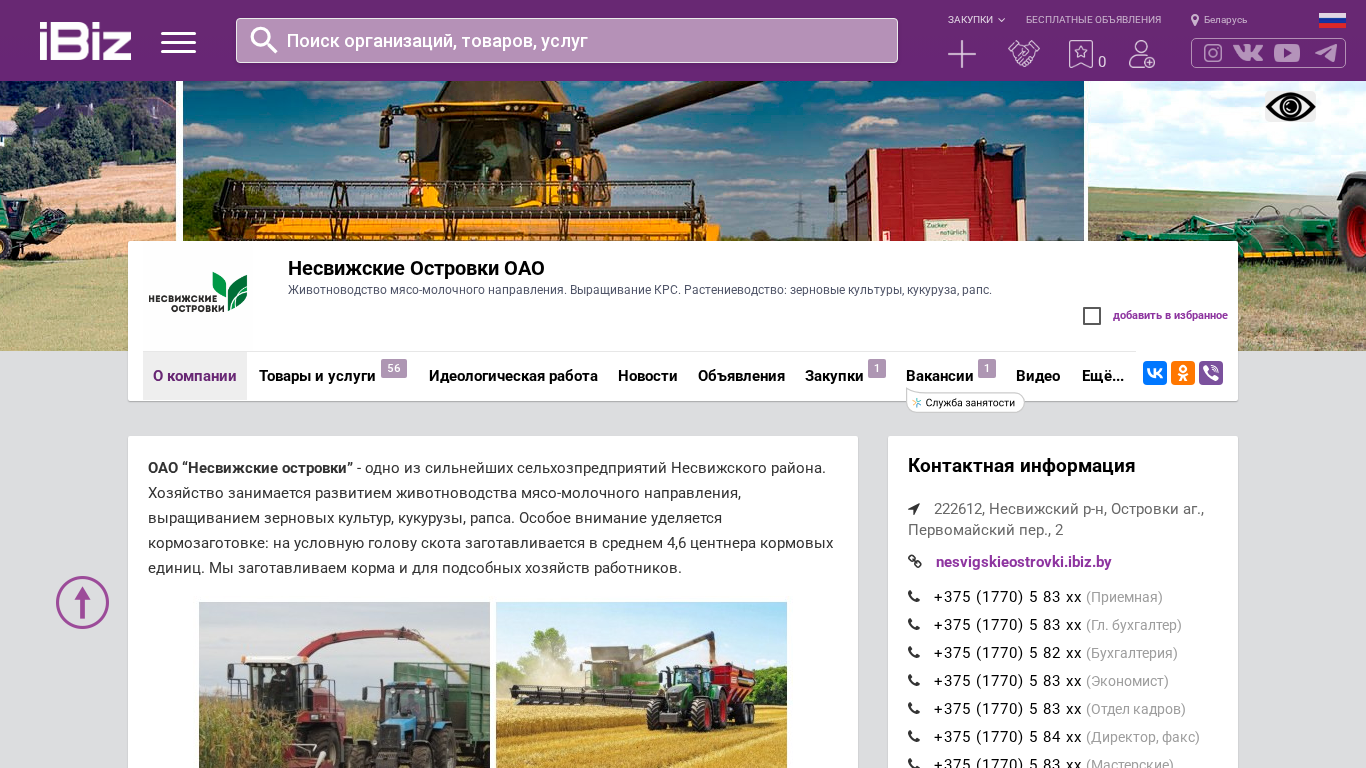Open the Видео tab

pos(1038,376)
